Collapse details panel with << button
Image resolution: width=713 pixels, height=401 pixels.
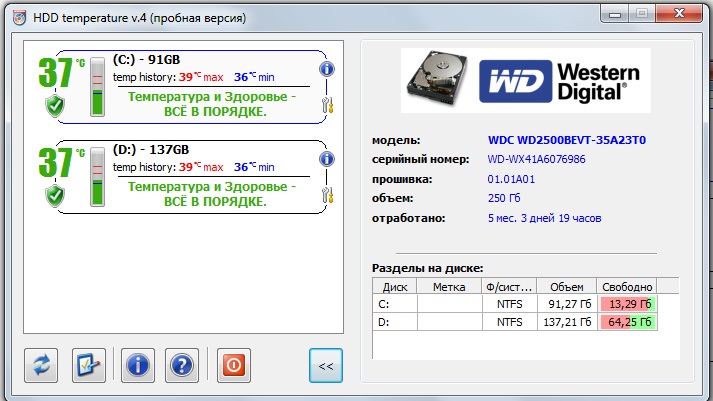click(x=326, y=366)
